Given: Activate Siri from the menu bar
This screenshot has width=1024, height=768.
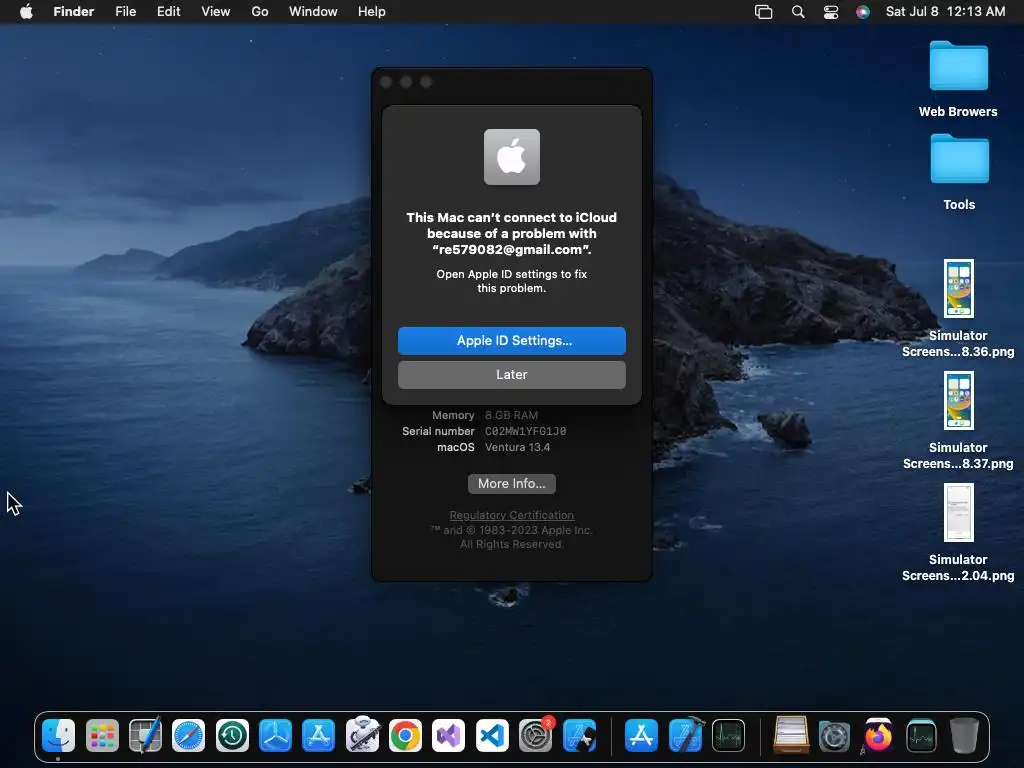Looking at the screenshot, I should (x=863, y=12).
